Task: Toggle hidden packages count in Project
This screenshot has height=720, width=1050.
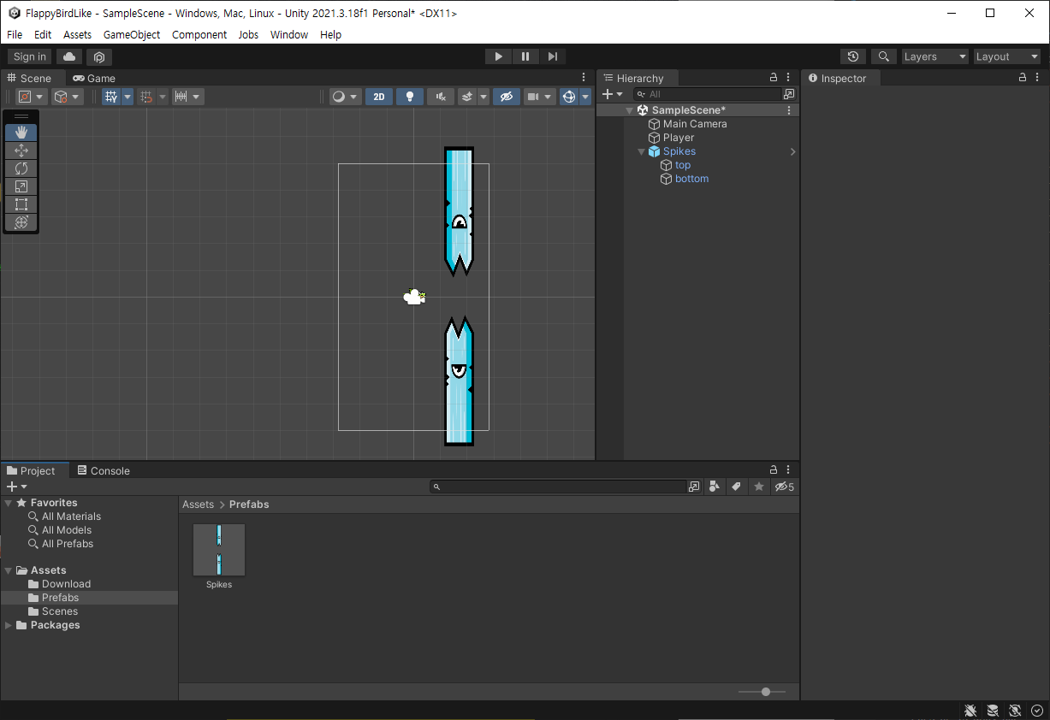Action: 784,487
